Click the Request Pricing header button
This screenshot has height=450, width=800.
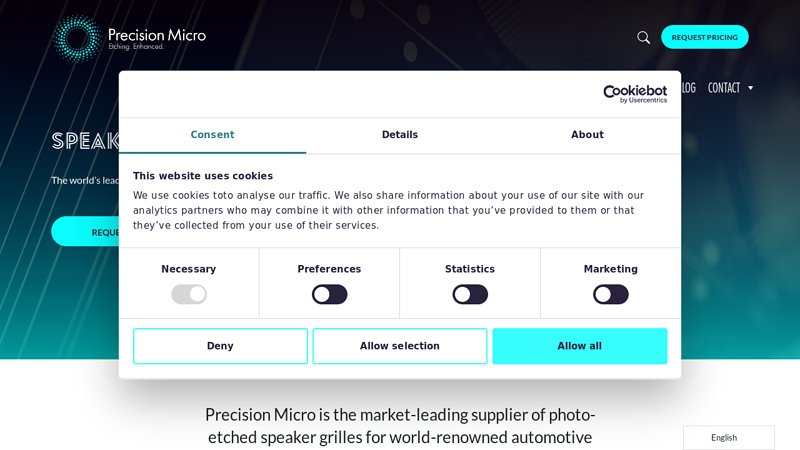[x=704, y=37]
